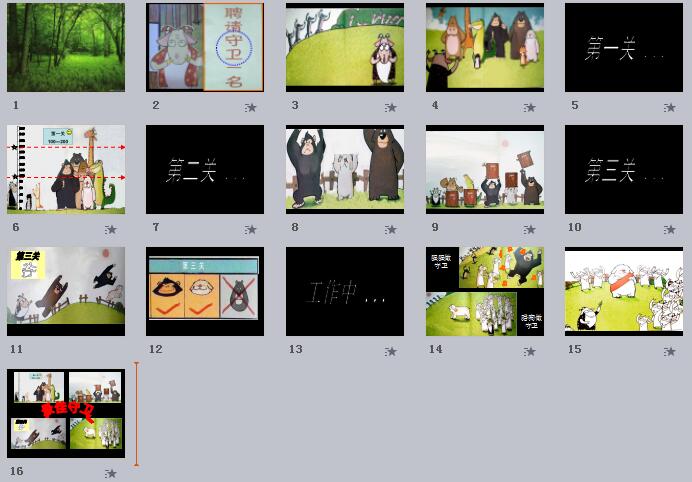Click the animation star icon under slide 6

click(111, 229)
